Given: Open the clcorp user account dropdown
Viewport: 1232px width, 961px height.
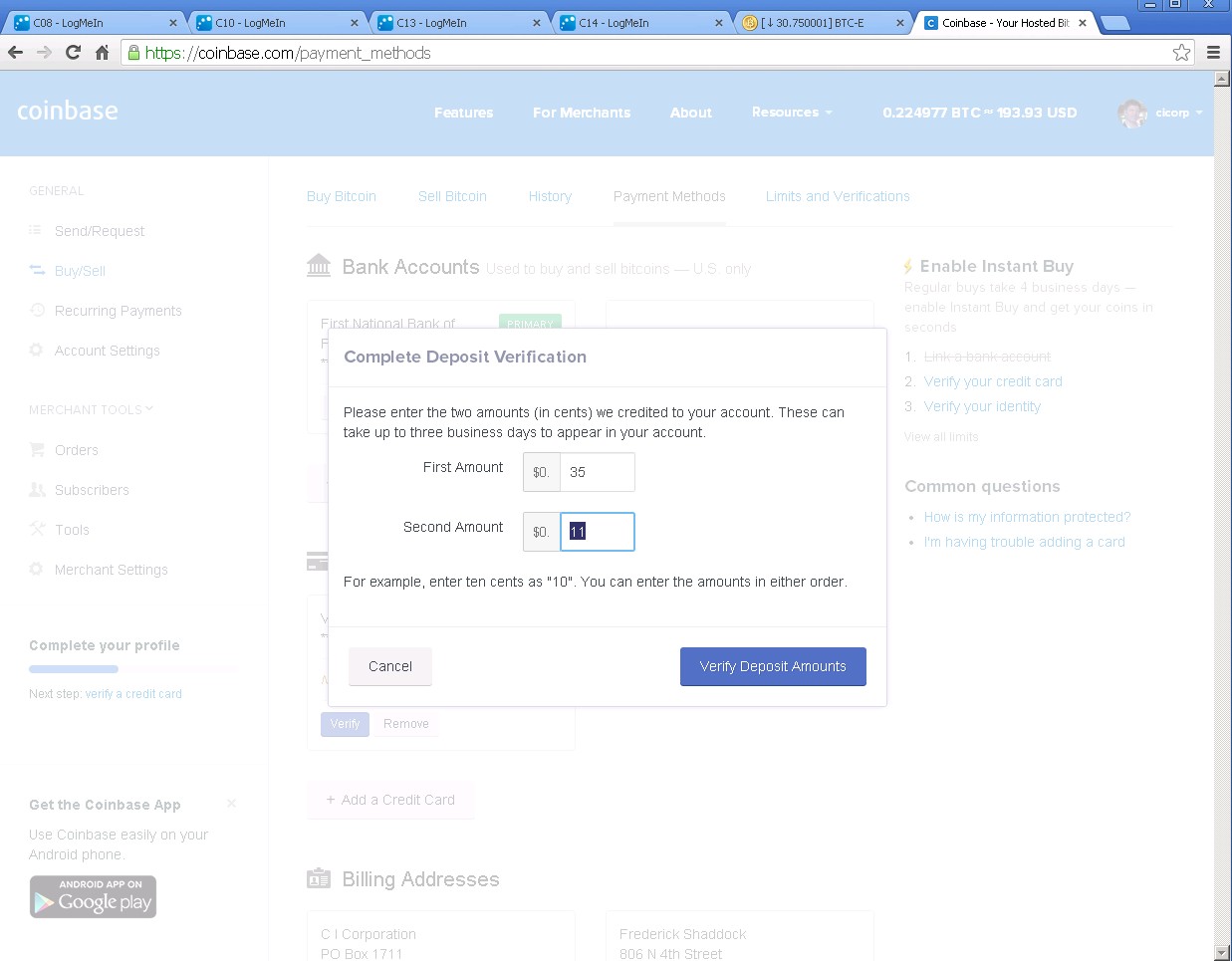Looking at the screenshot, I should tap(1178, 113).
